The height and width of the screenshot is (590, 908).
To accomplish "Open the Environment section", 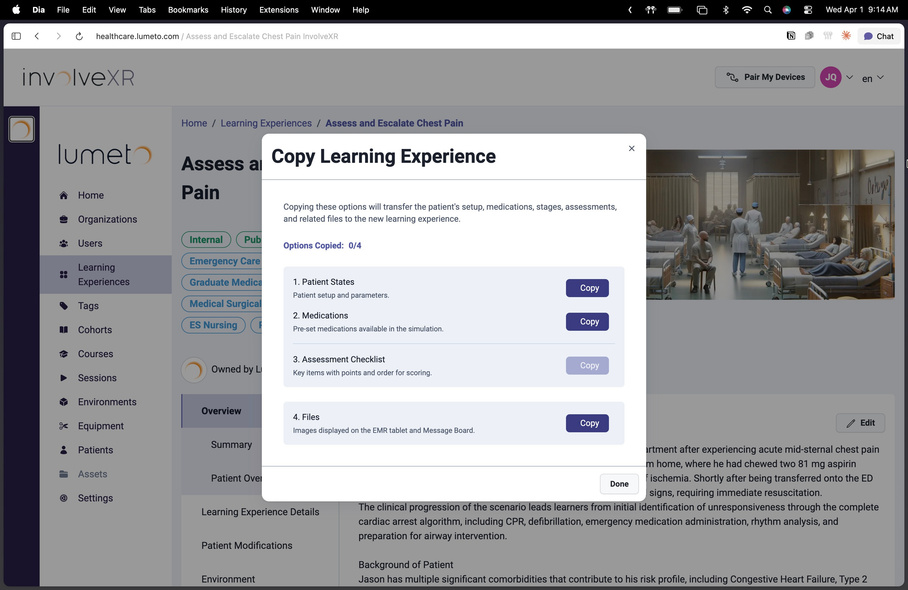I will click(x=228, y=579).
